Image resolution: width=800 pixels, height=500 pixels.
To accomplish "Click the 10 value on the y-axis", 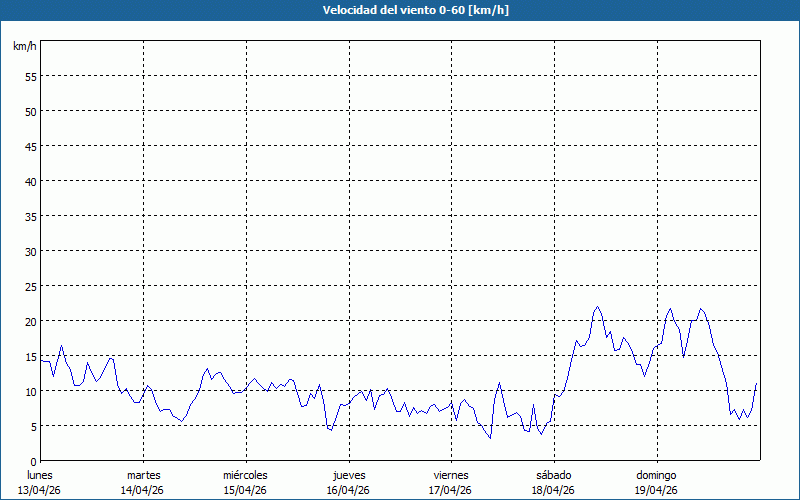I will 30,391.
